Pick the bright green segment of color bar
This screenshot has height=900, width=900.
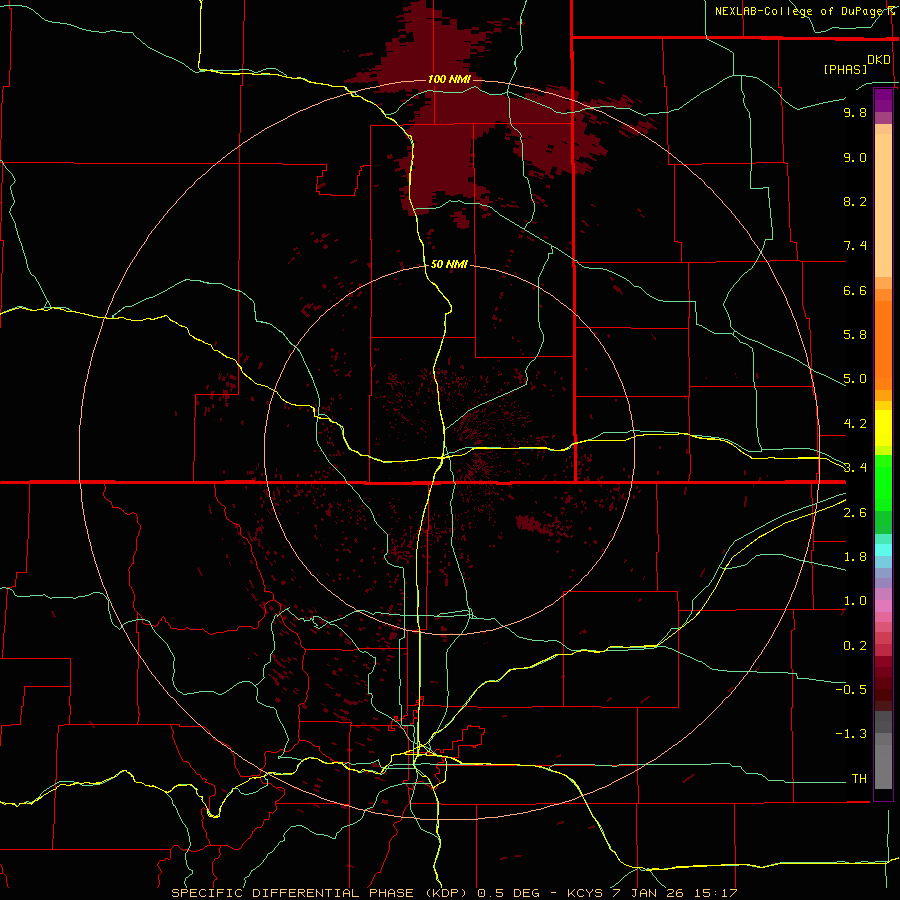point(883,482)
